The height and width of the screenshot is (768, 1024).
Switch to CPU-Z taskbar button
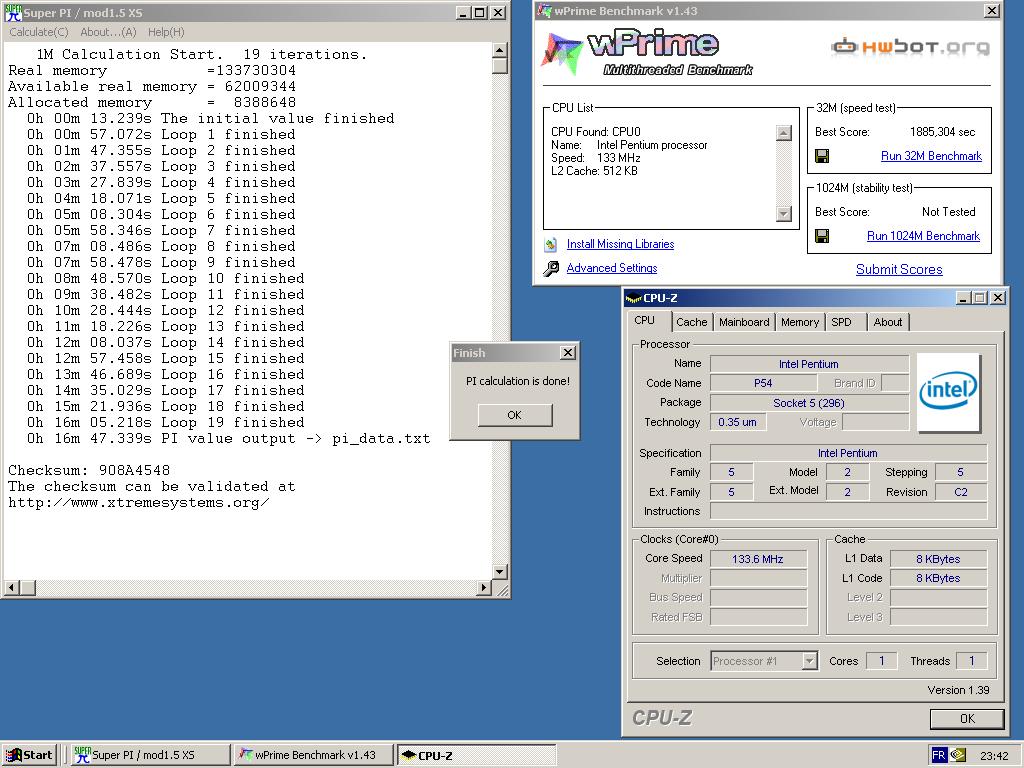476,755
